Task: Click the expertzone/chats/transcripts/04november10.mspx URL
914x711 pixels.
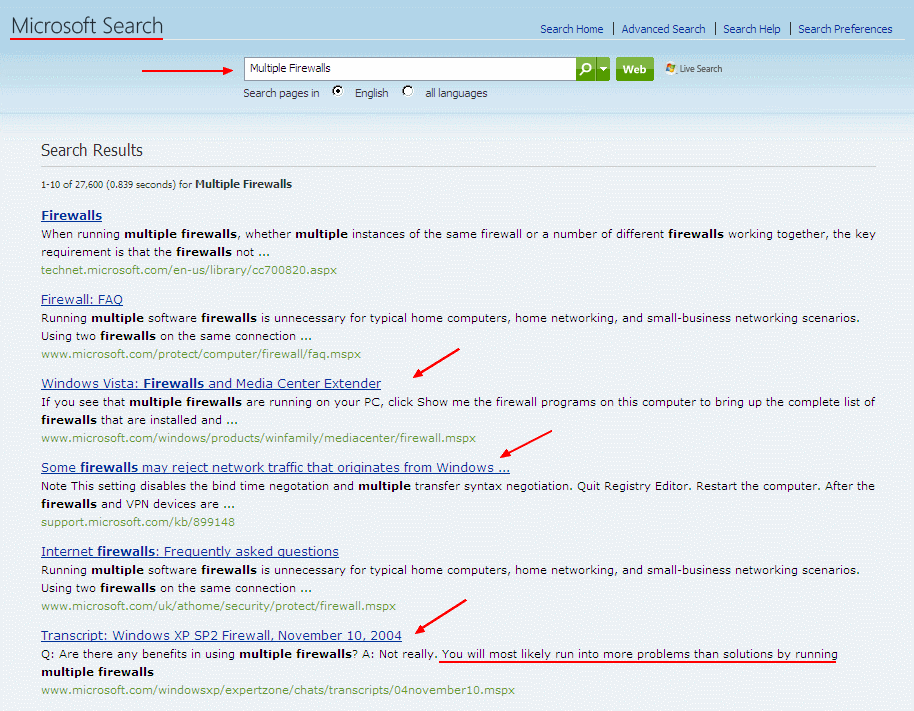Action: click(278, 690)
